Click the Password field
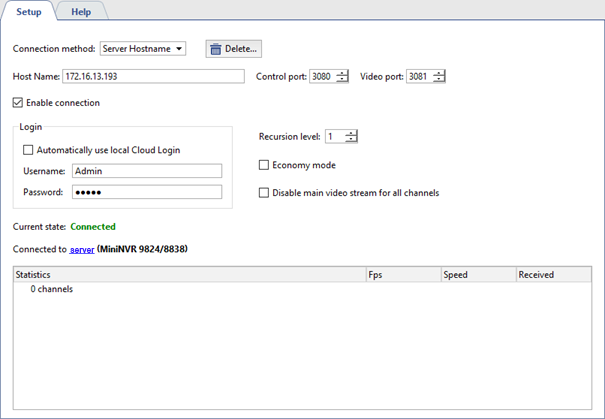Screen dimensions: 605x419 (146, 192)
